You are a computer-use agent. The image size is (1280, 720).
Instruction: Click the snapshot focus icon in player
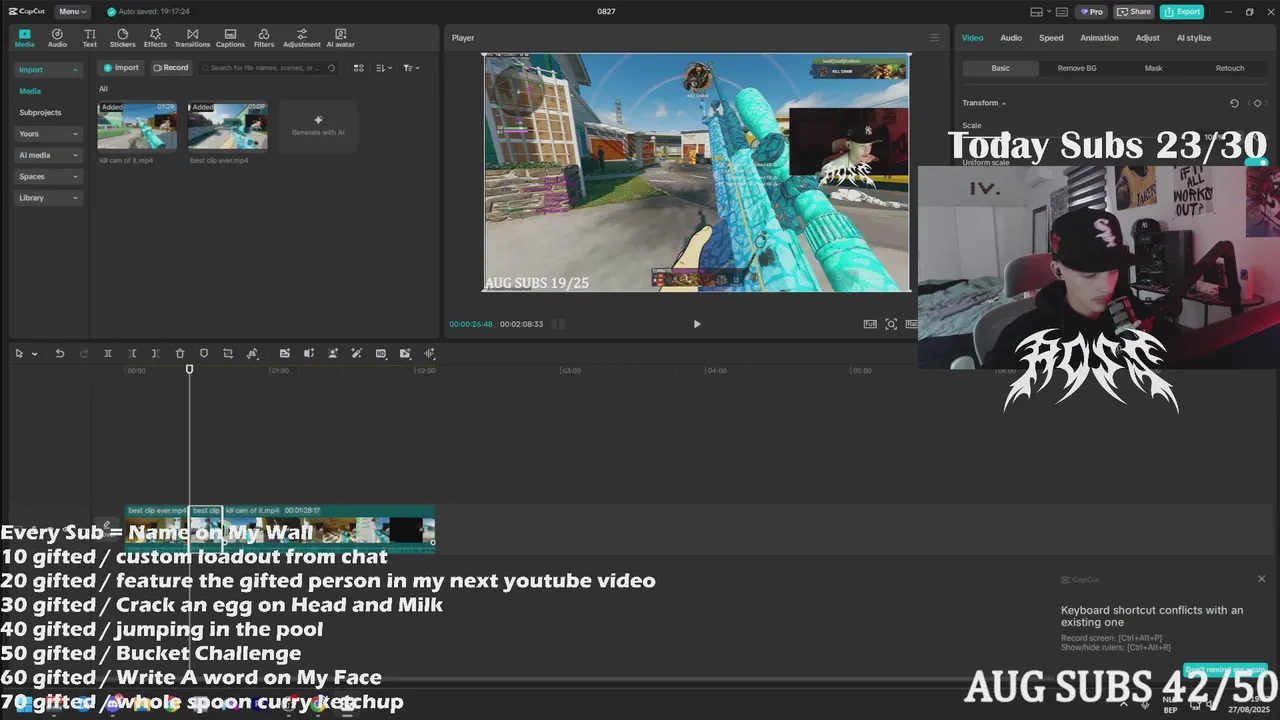891,324
